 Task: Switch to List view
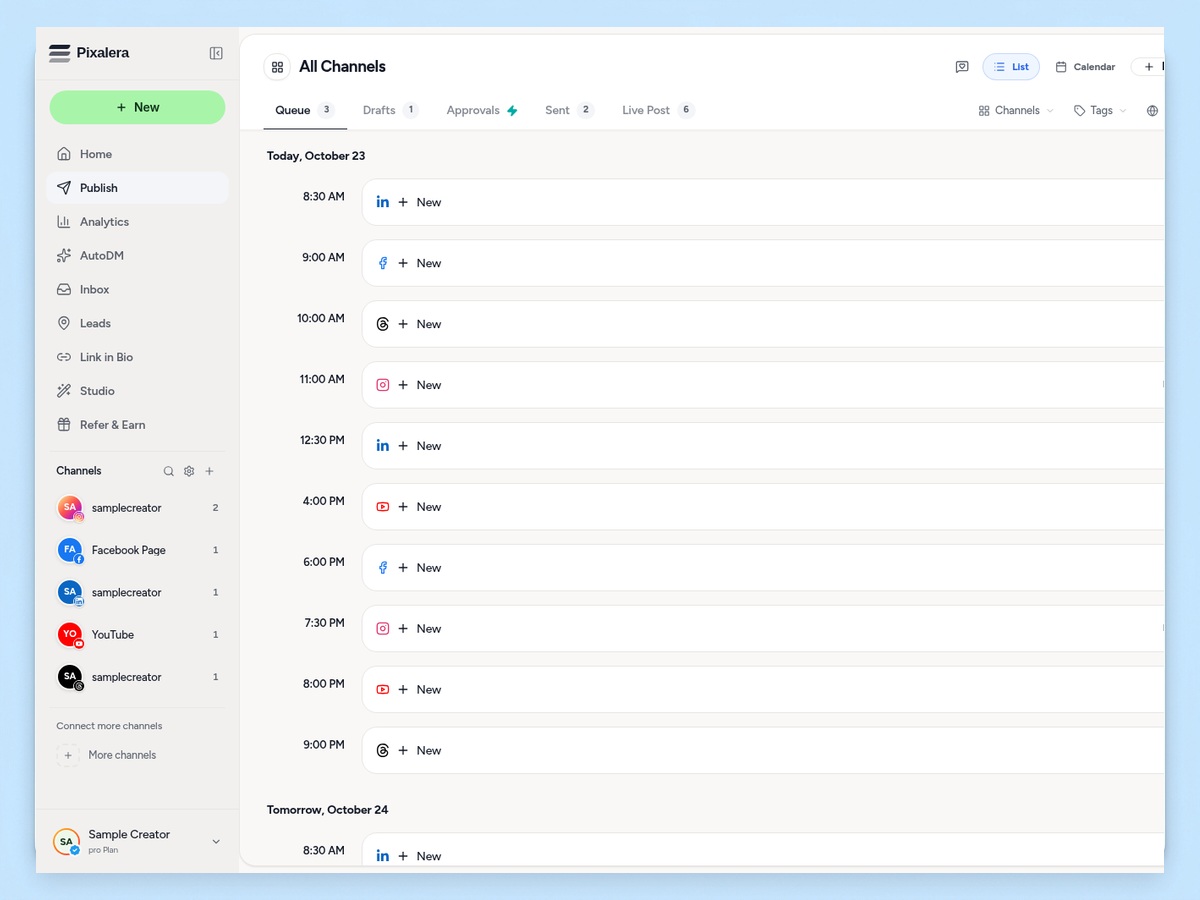tap(1011, 67)
